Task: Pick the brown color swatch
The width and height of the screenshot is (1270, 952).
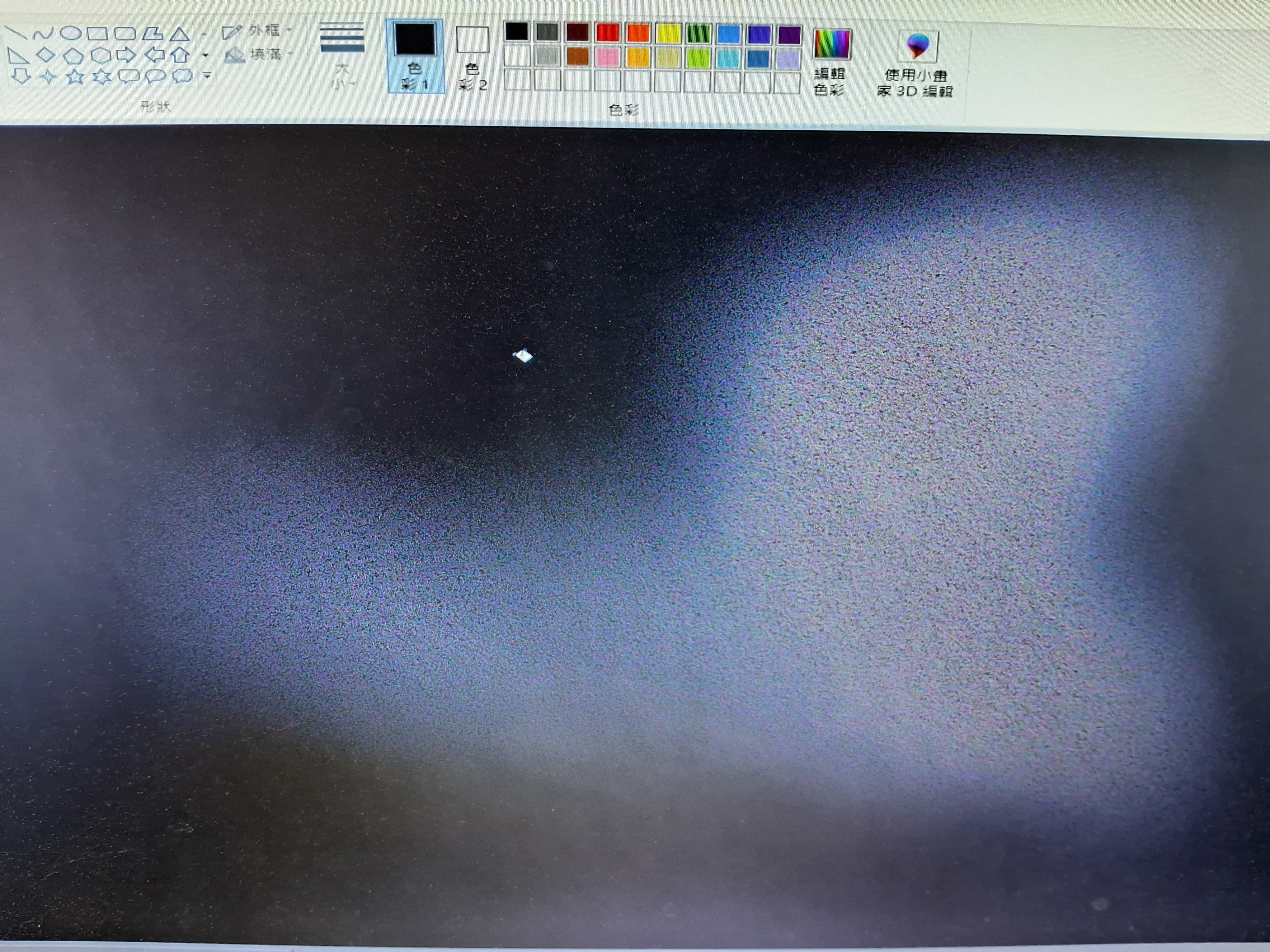Action: pyautogui.click(x=578, y=57)
